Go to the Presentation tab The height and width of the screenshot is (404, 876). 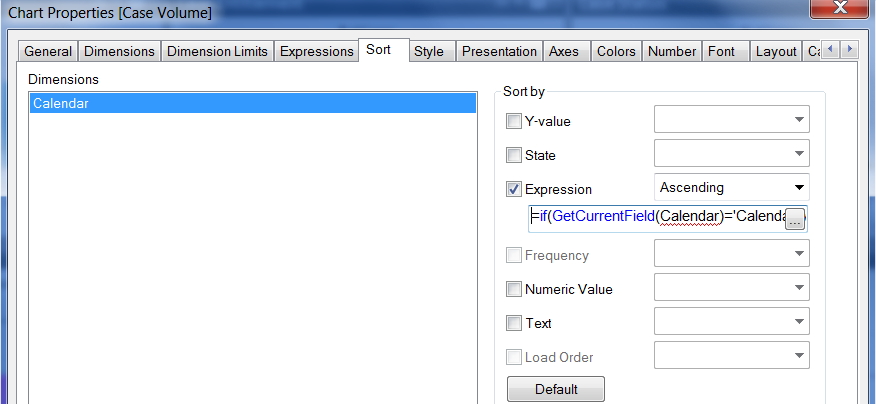(499, 51)
